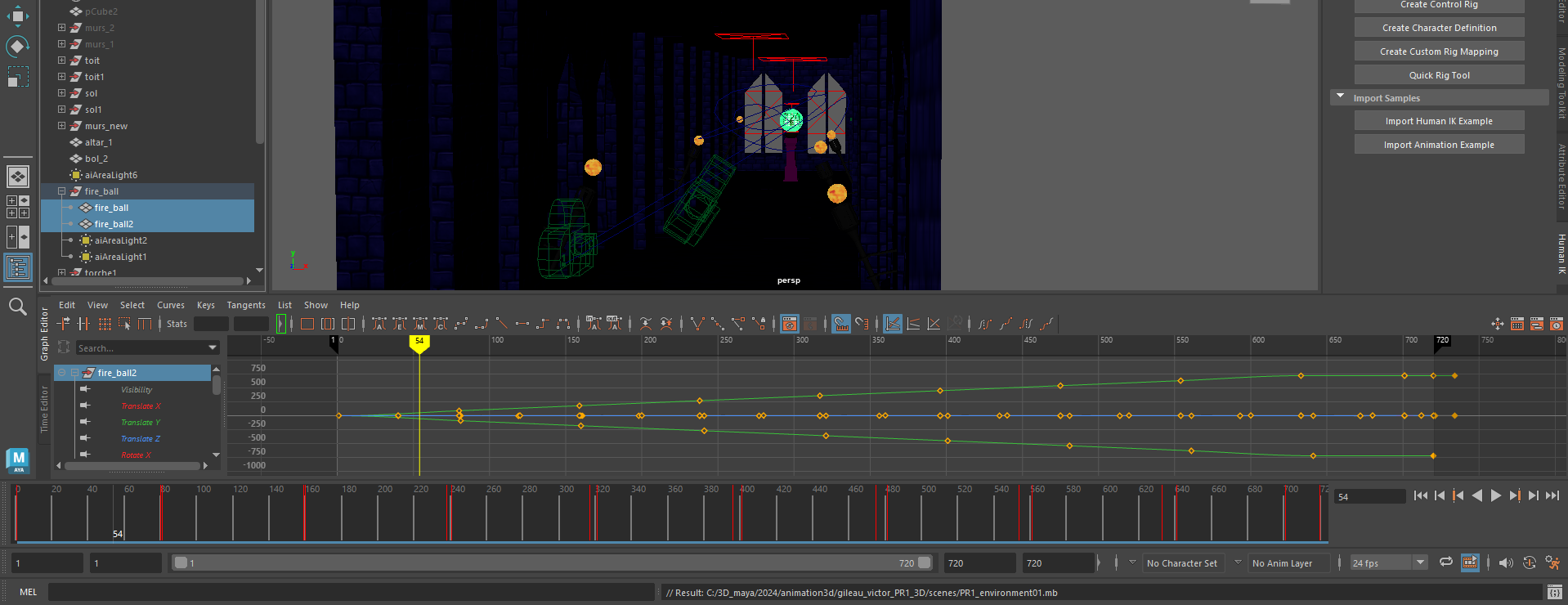Image resolution: width=1568 pixels, height=605 pixels.
Task: Collapse the Import Samples section
Action: (x=1340, y=97)
